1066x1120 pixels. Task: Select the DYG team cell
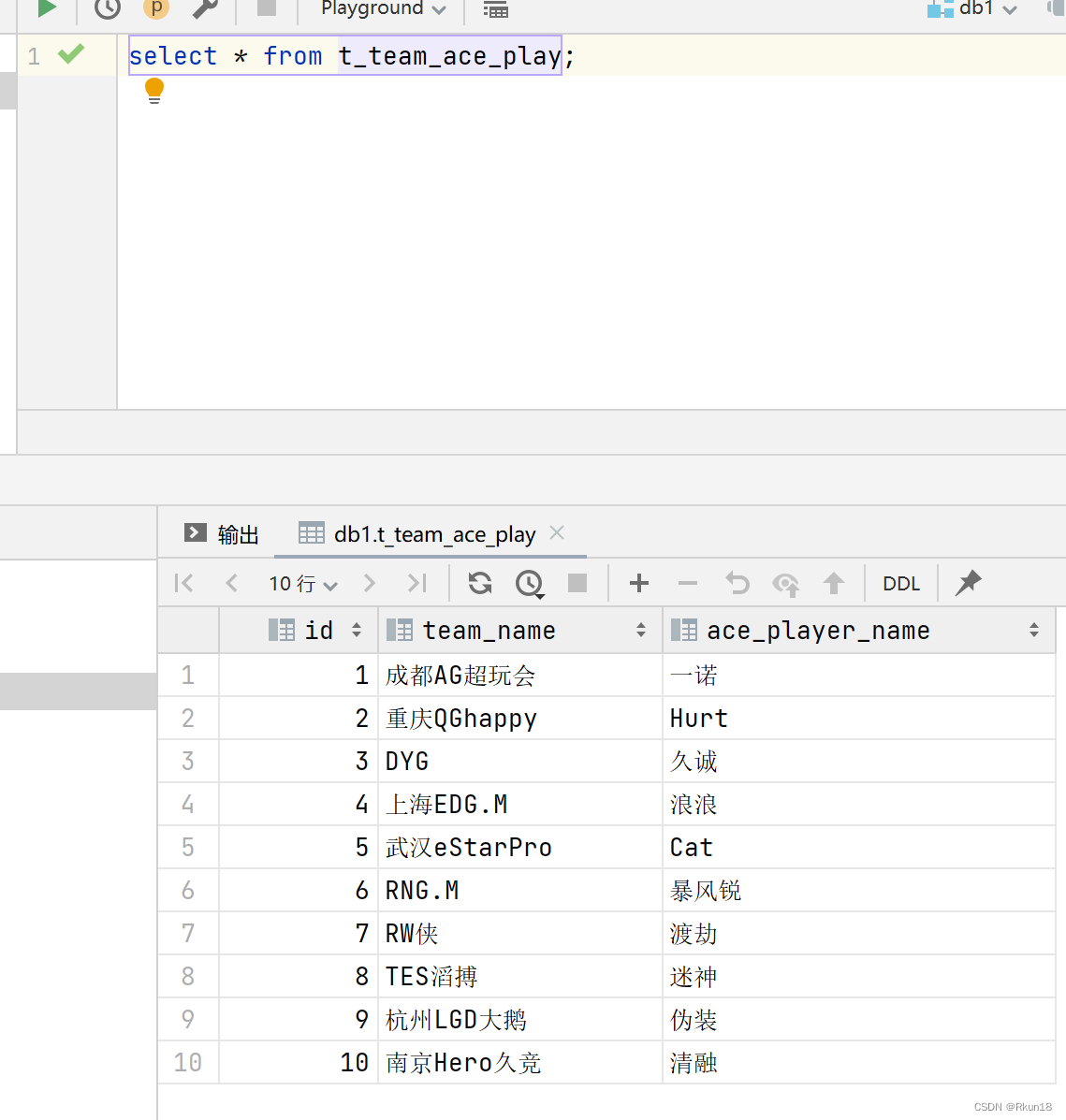(x=520, y=761)
